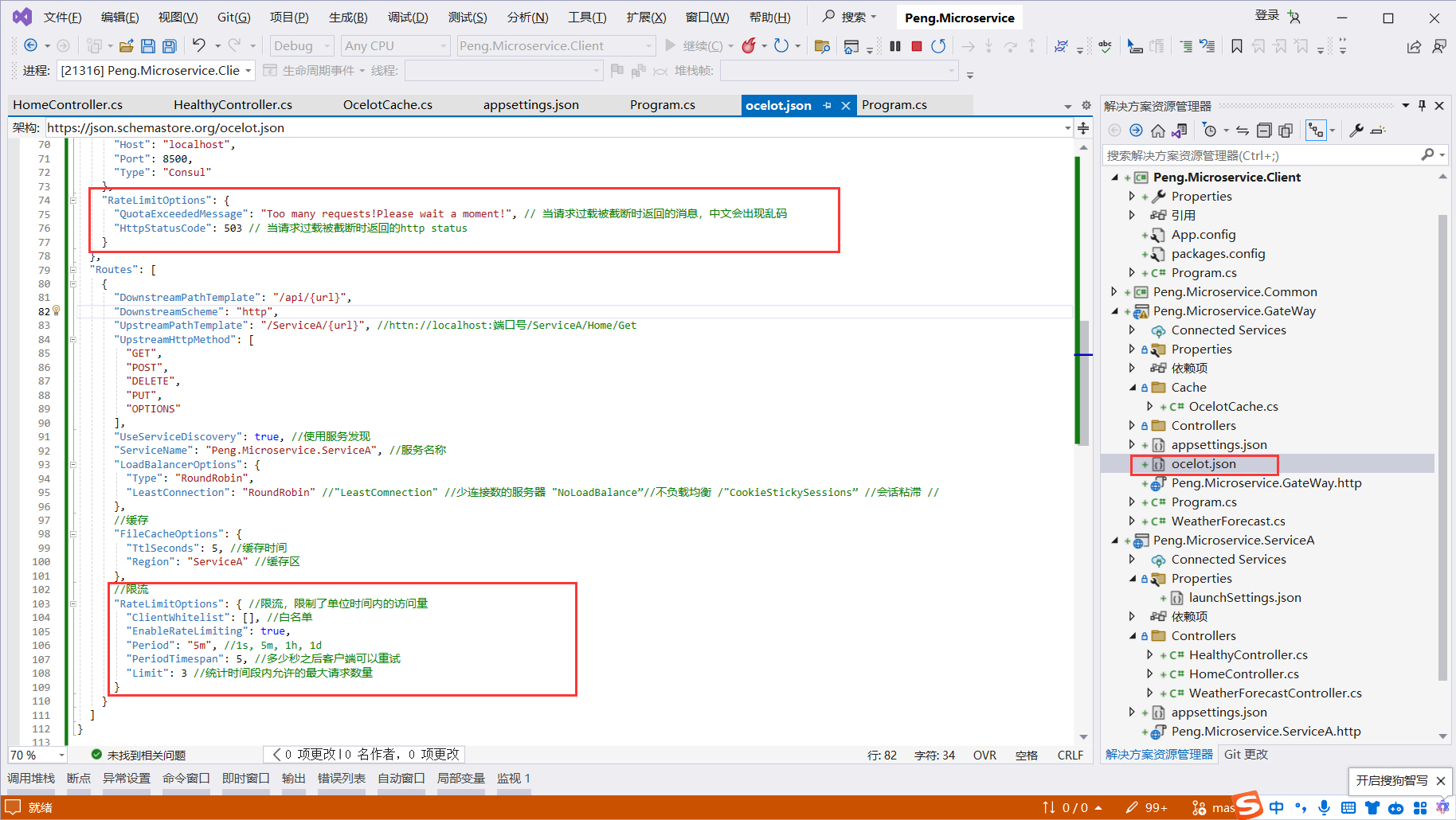The height and width of the screenshot is (820, 1456).
Task: Open the 工具(T) tools menu
Action: pos(587,17)
